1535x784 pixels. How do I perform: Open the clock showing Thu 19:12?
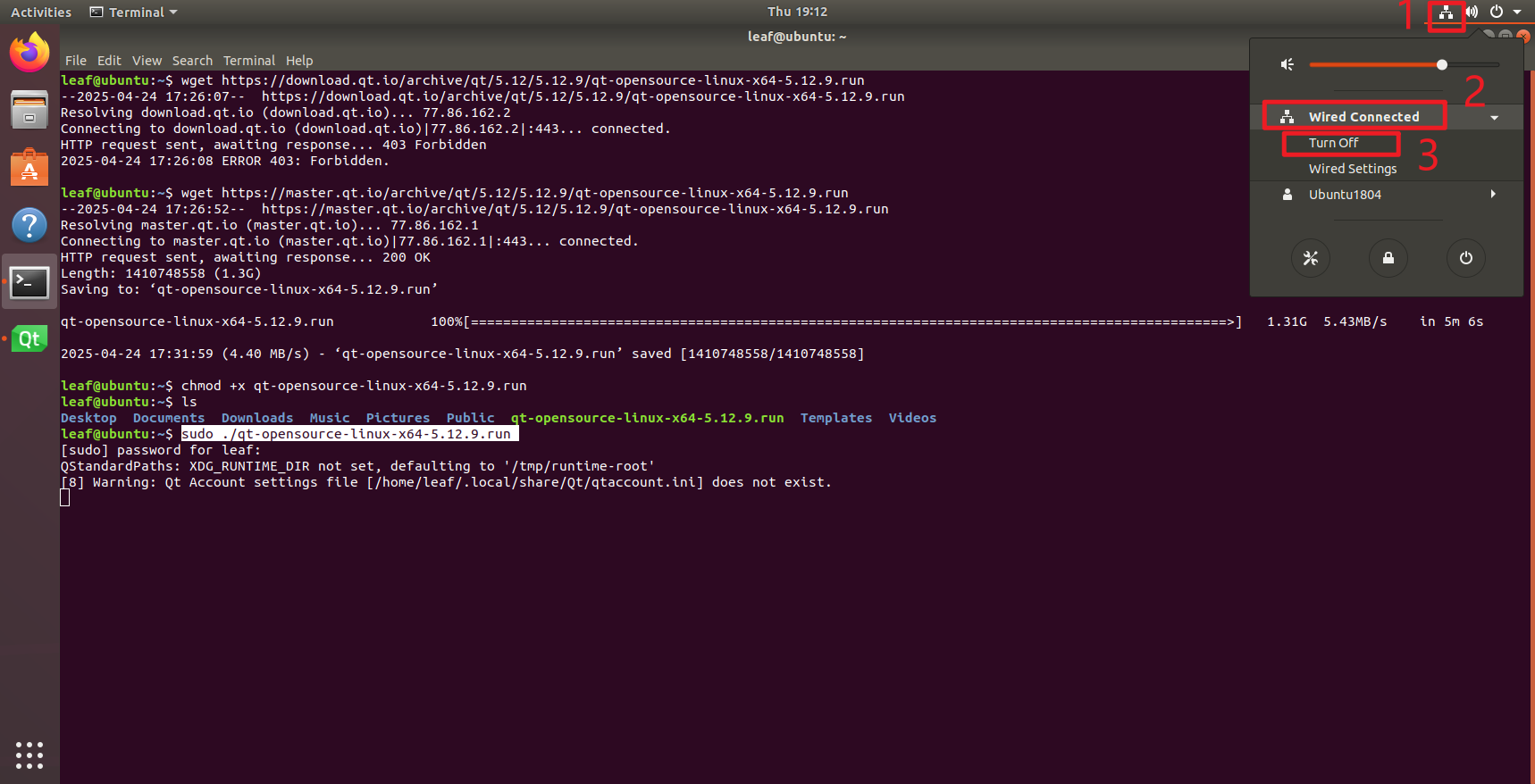tap(797, 12)
